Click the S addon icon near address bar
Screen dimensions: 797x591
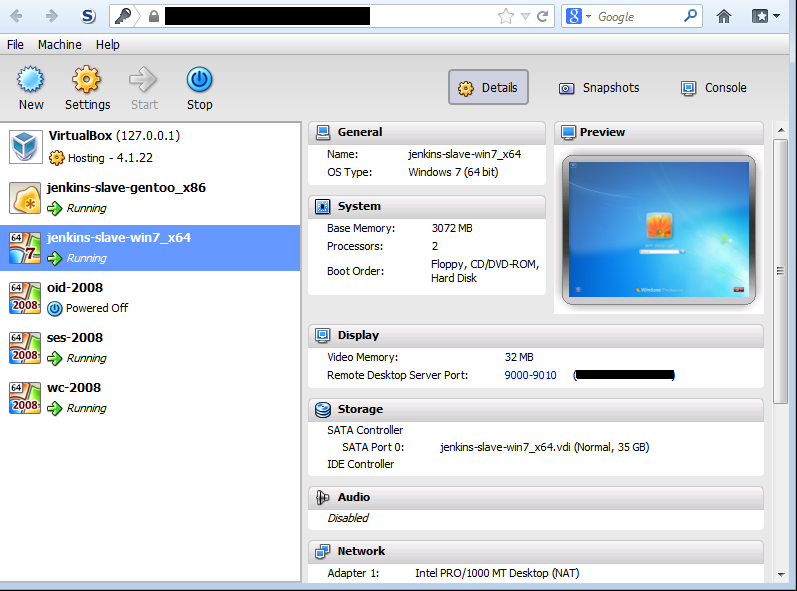tap(88, 16)
